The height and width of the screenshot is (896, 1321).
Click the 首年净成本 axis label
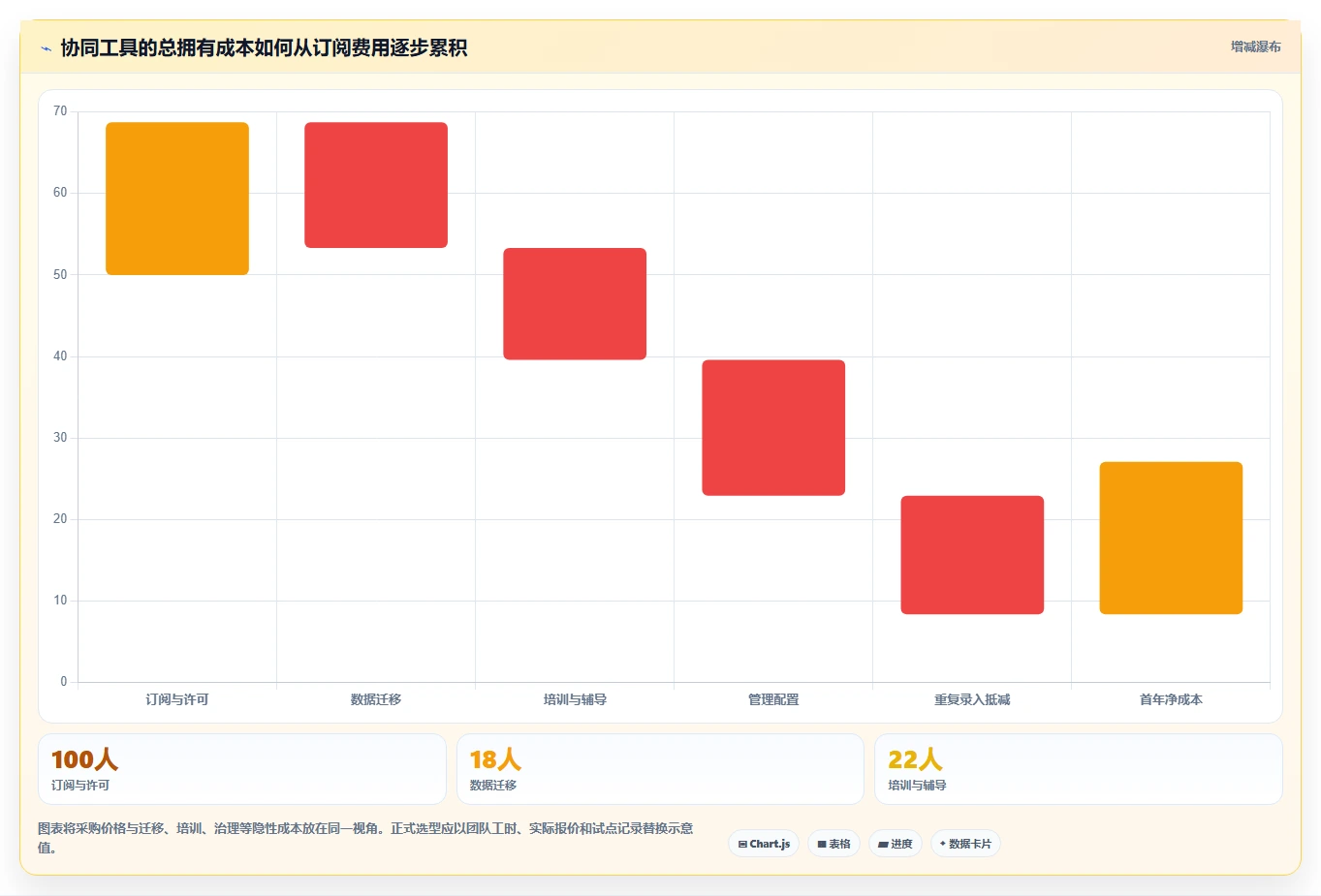coord(1171,699)
